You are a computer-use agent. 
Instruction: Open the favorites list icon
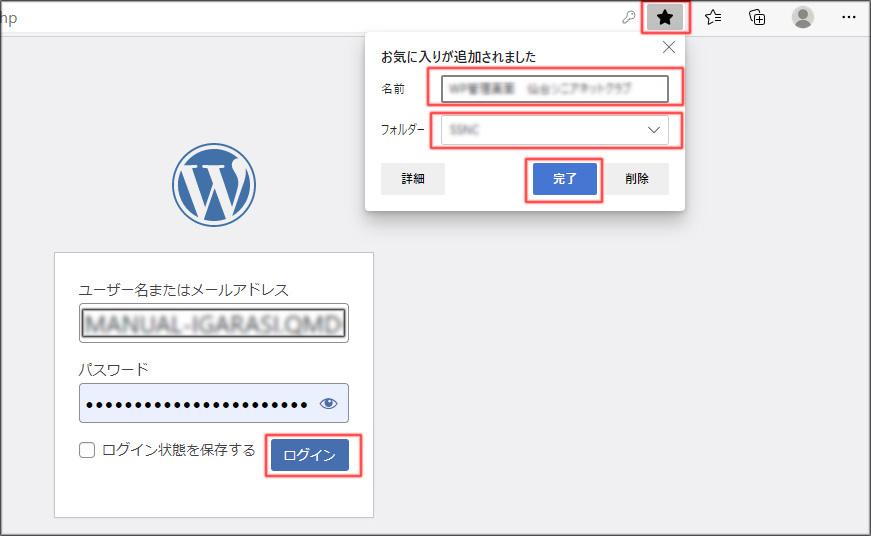pos(713,17)
